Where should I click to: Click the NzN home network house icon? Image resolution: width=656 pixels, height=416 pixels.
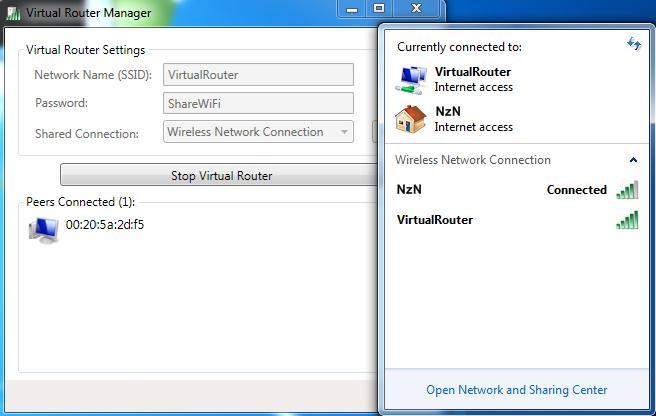(410, 119)
